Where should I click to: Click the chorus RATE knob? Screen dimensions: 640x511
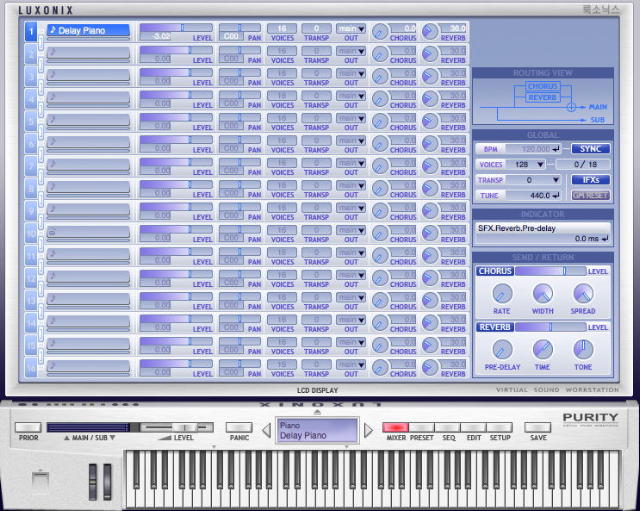[502, 293]
